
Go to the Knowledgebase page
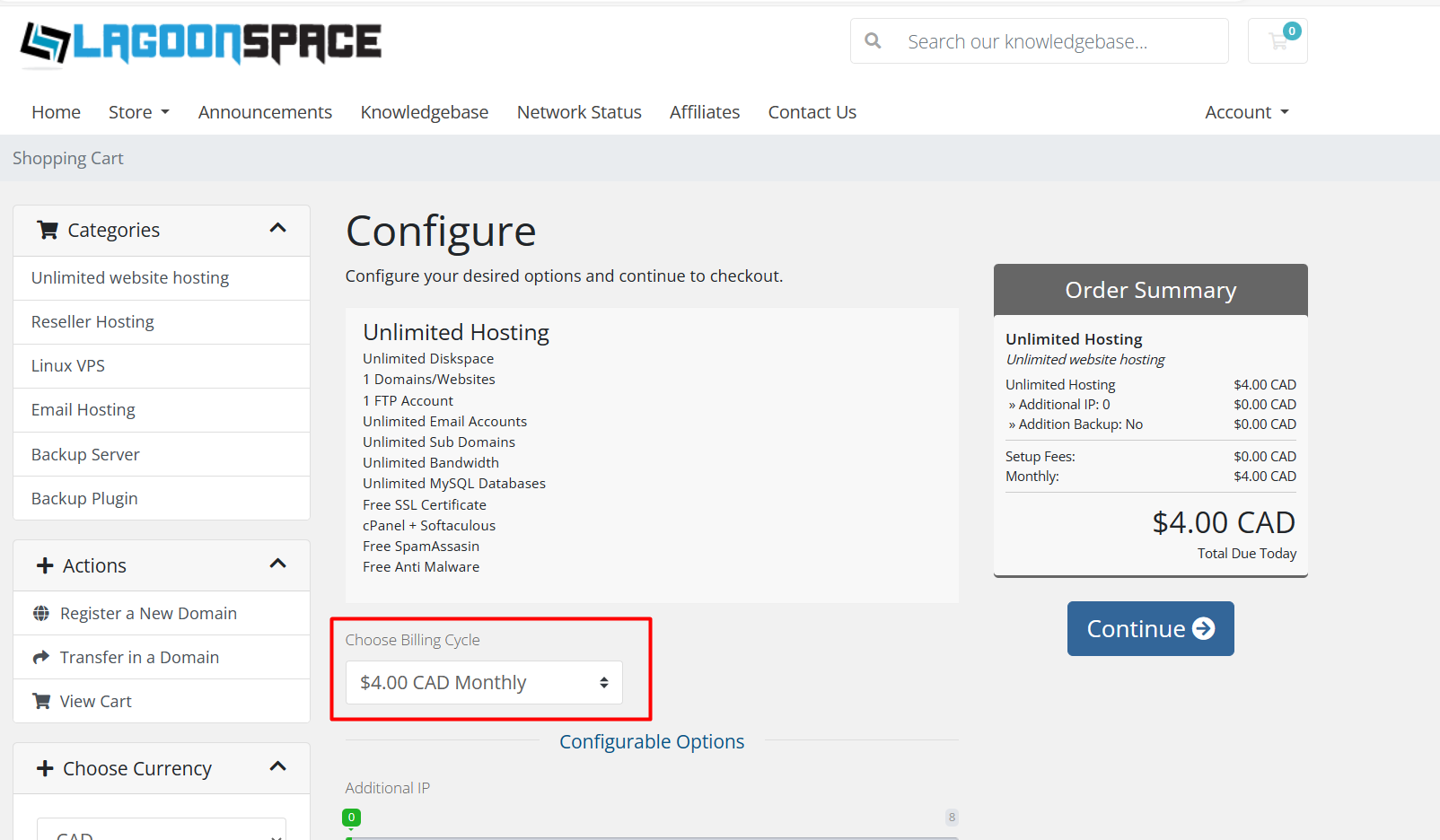(425, 112)
